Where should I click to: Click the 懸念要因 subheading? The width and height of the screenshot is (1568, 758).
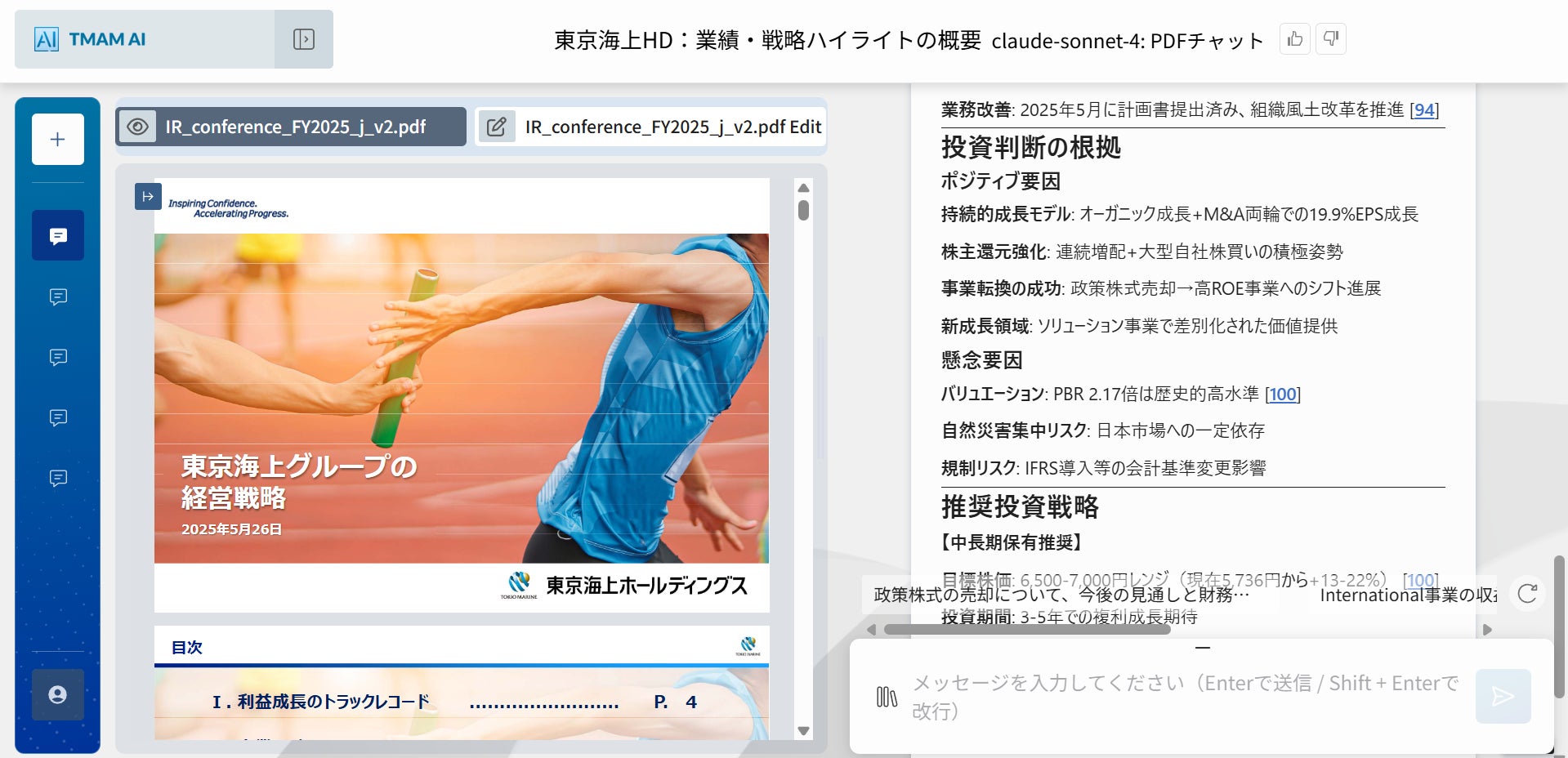point(981,360)
